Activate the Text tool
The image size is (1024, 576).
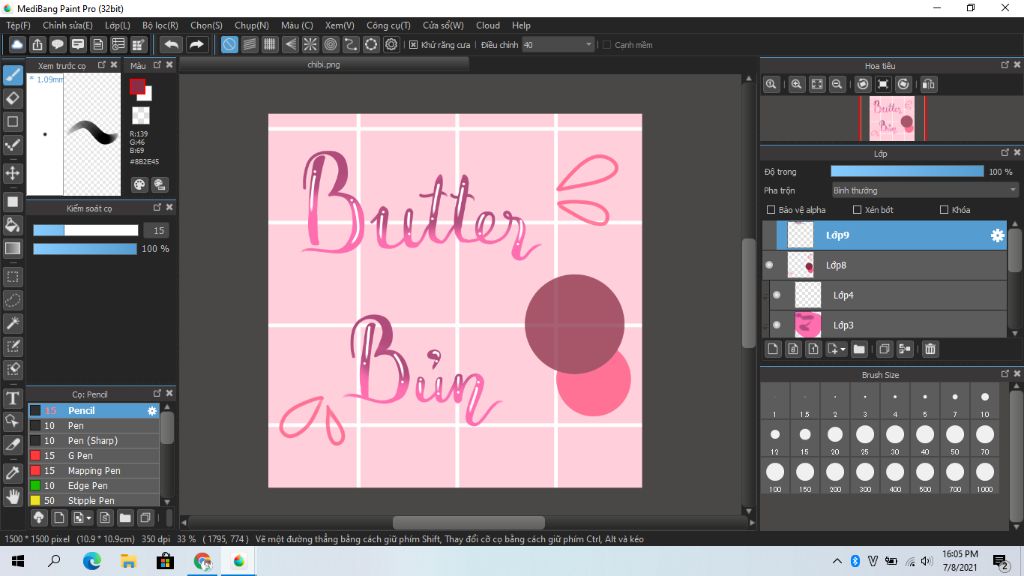tap(13, 397)
